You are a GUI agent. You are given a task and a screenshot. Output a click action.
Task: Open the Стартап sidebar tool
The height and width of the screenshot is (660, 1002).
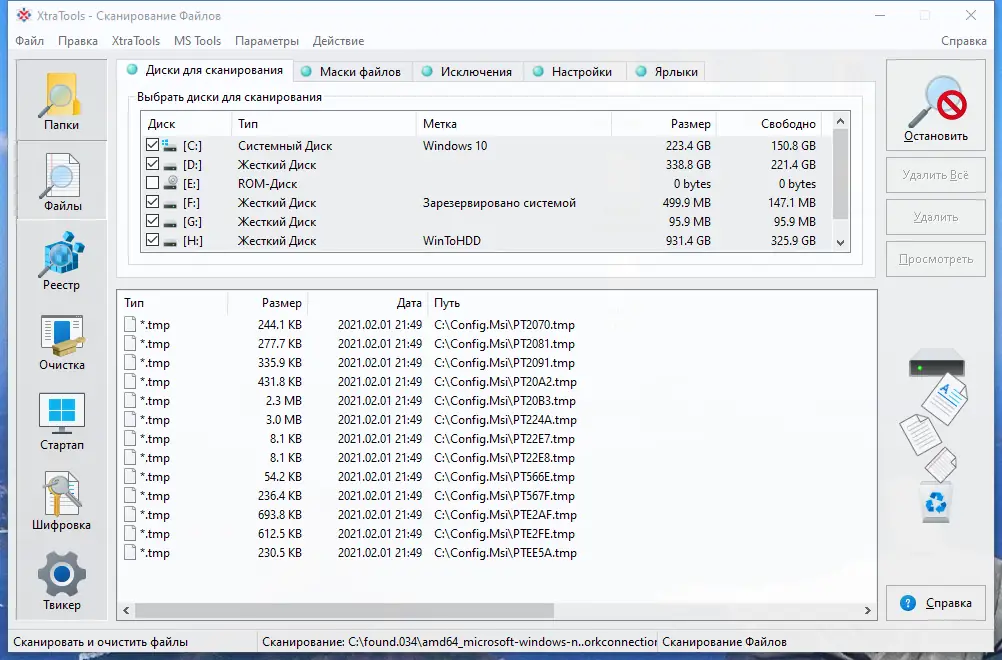pyautogui.click(x=61, y=421)
